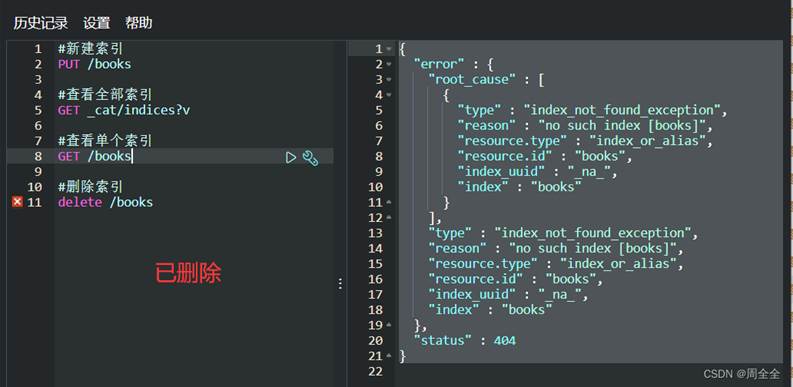
Task: Run the GET /books request with the play icon
Action: coord(291,157)
